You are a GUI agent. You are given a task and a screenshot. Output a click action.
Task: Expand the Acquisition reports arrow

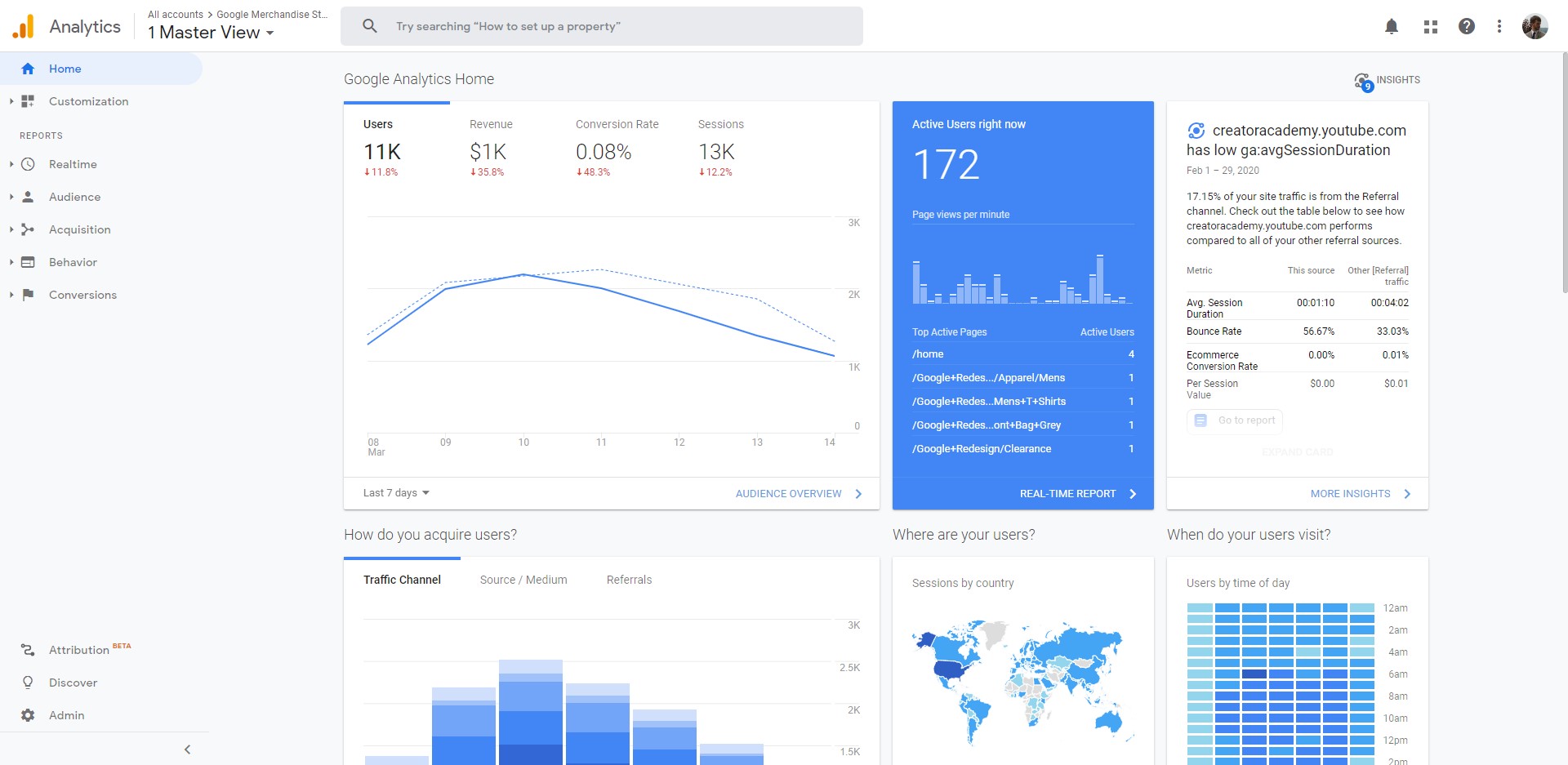[11, 229]
